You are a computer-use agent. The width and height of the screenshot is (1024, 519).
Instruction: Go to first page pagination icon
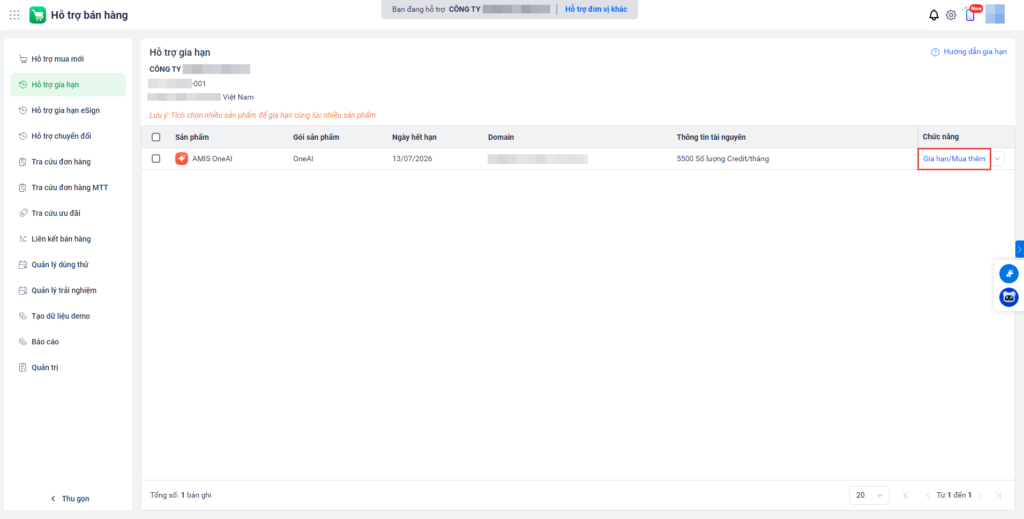[906, 495]
